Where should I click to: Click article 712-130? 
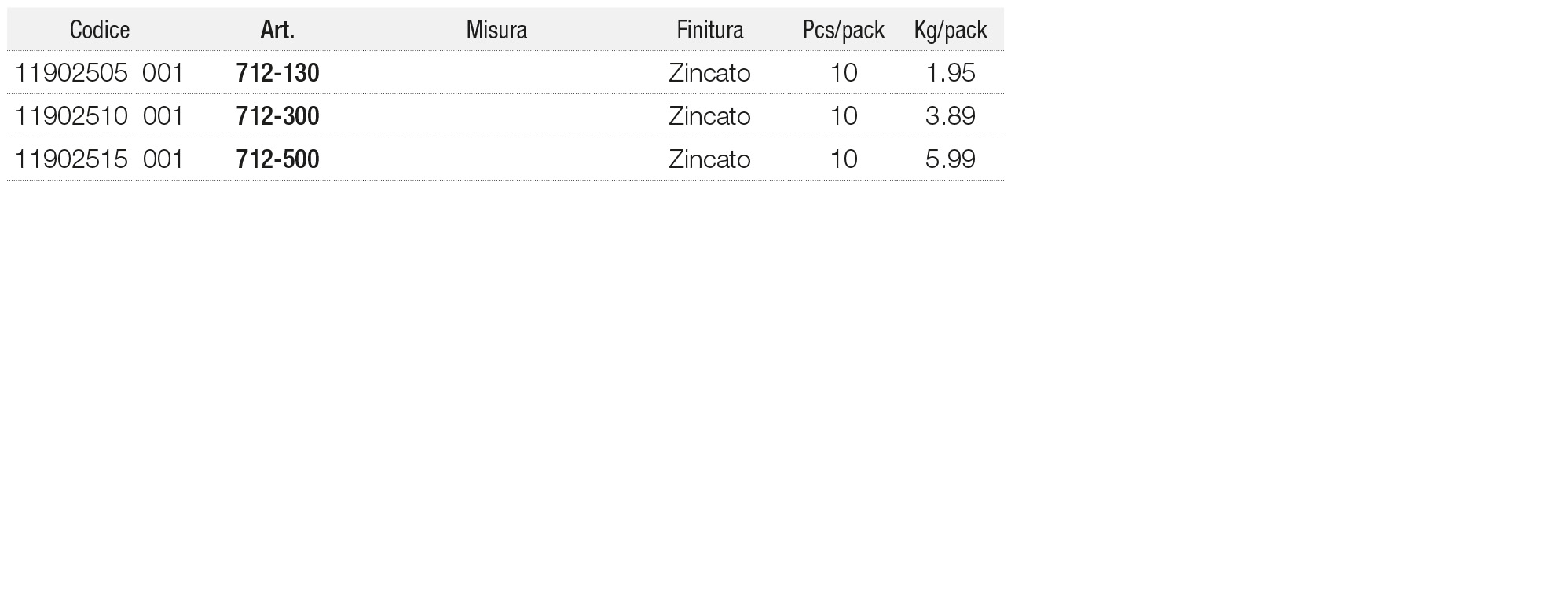277,73
